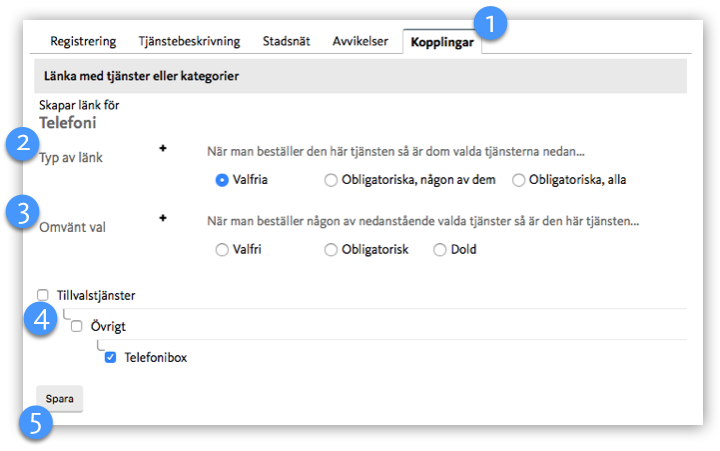720x451 pixels.
Task: Click the plus icon beside Typ av länk
Action: 163,148
